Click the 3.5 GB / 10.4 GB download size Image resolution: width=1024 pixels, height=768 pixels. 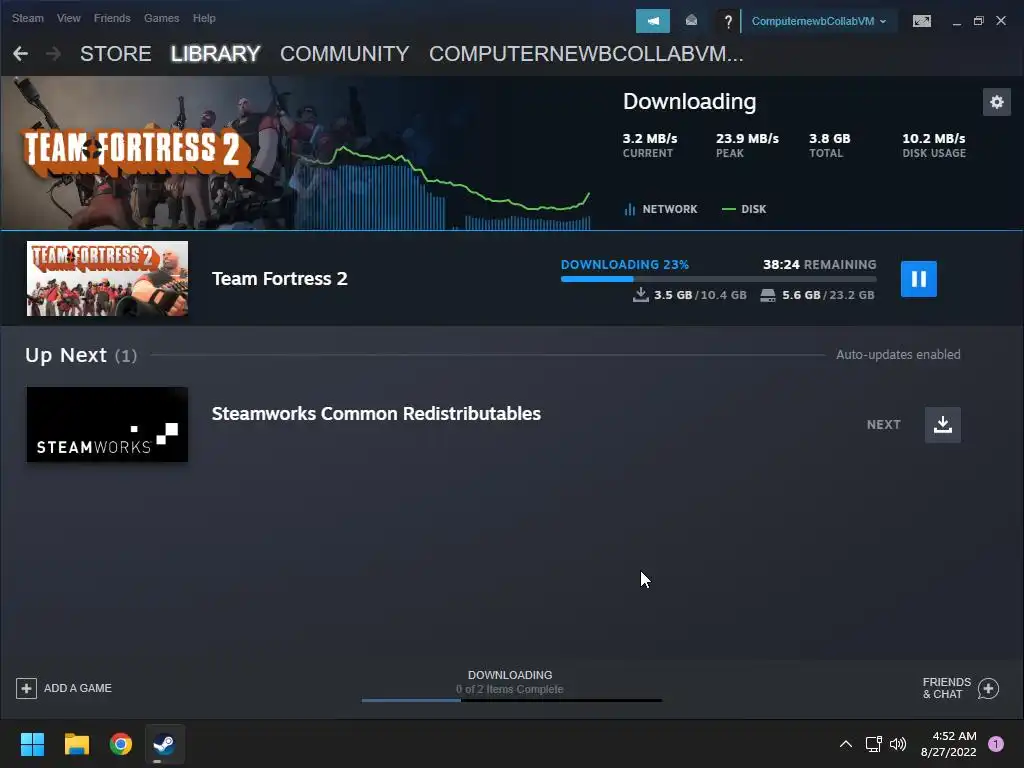690,295
